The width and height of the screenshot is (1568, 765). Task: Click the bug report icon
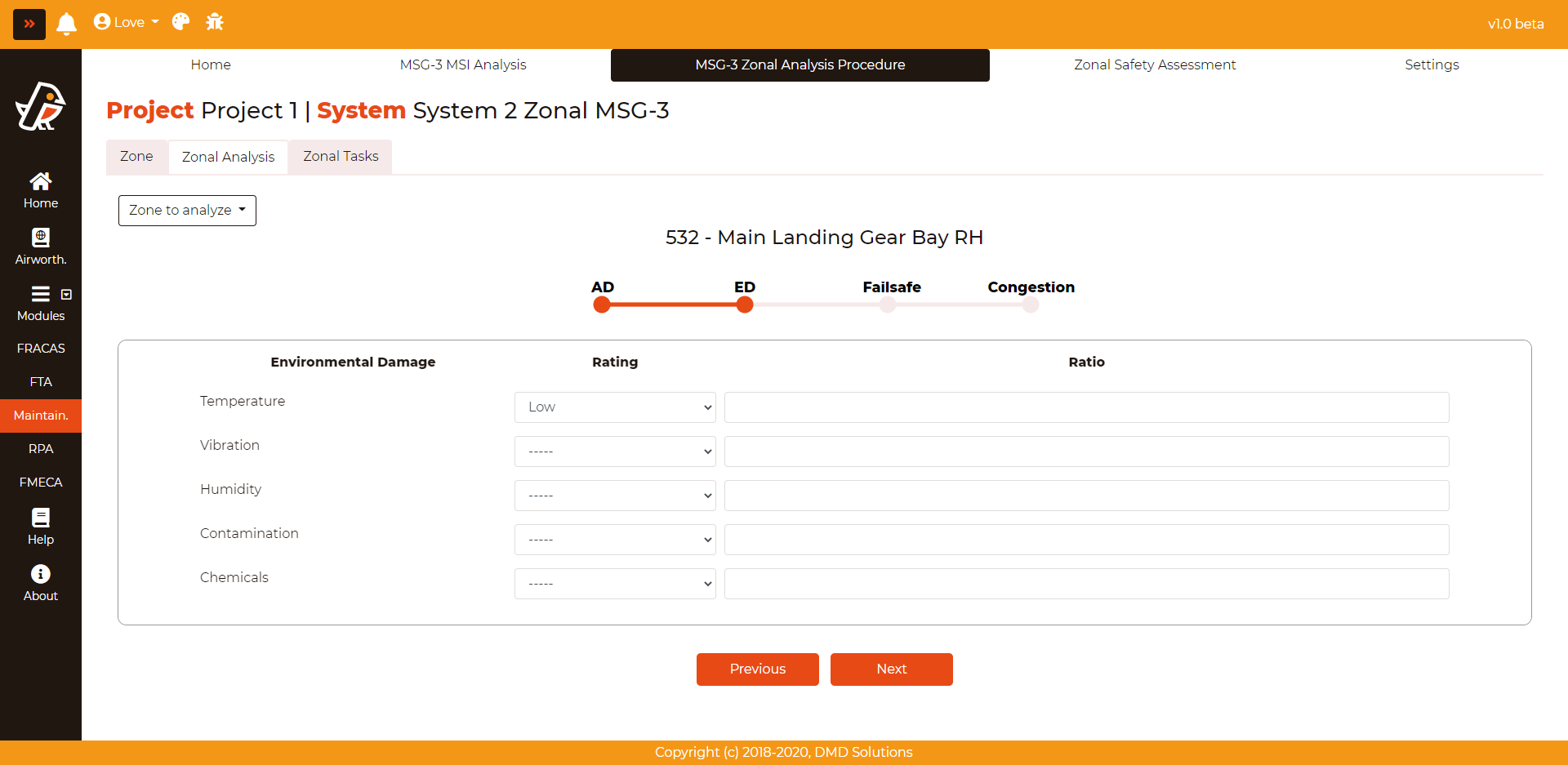(x=215, y=22)
